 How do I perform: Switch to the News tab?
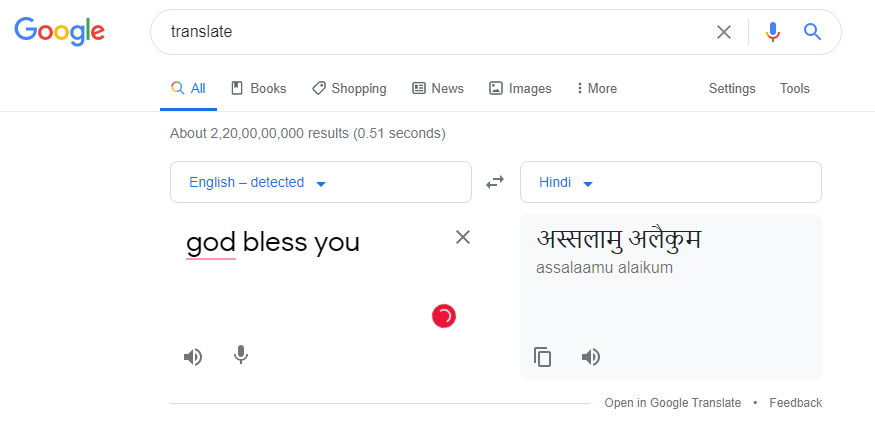(x=438, y=88)
